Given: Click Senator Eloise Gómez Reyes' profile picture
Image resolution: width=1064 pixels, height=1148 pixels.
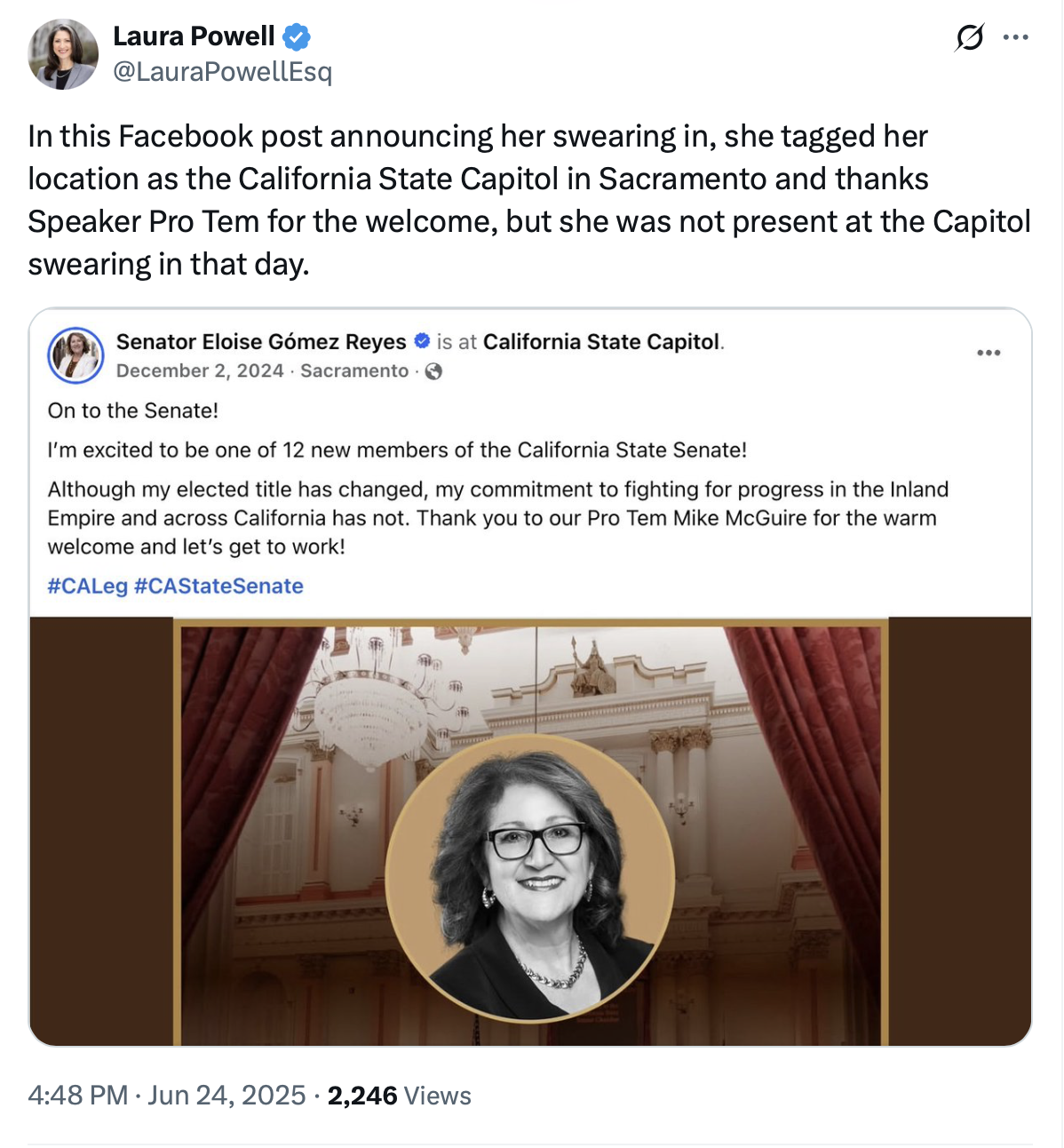Looking at the screenshot, I should [x=75, y=355].
